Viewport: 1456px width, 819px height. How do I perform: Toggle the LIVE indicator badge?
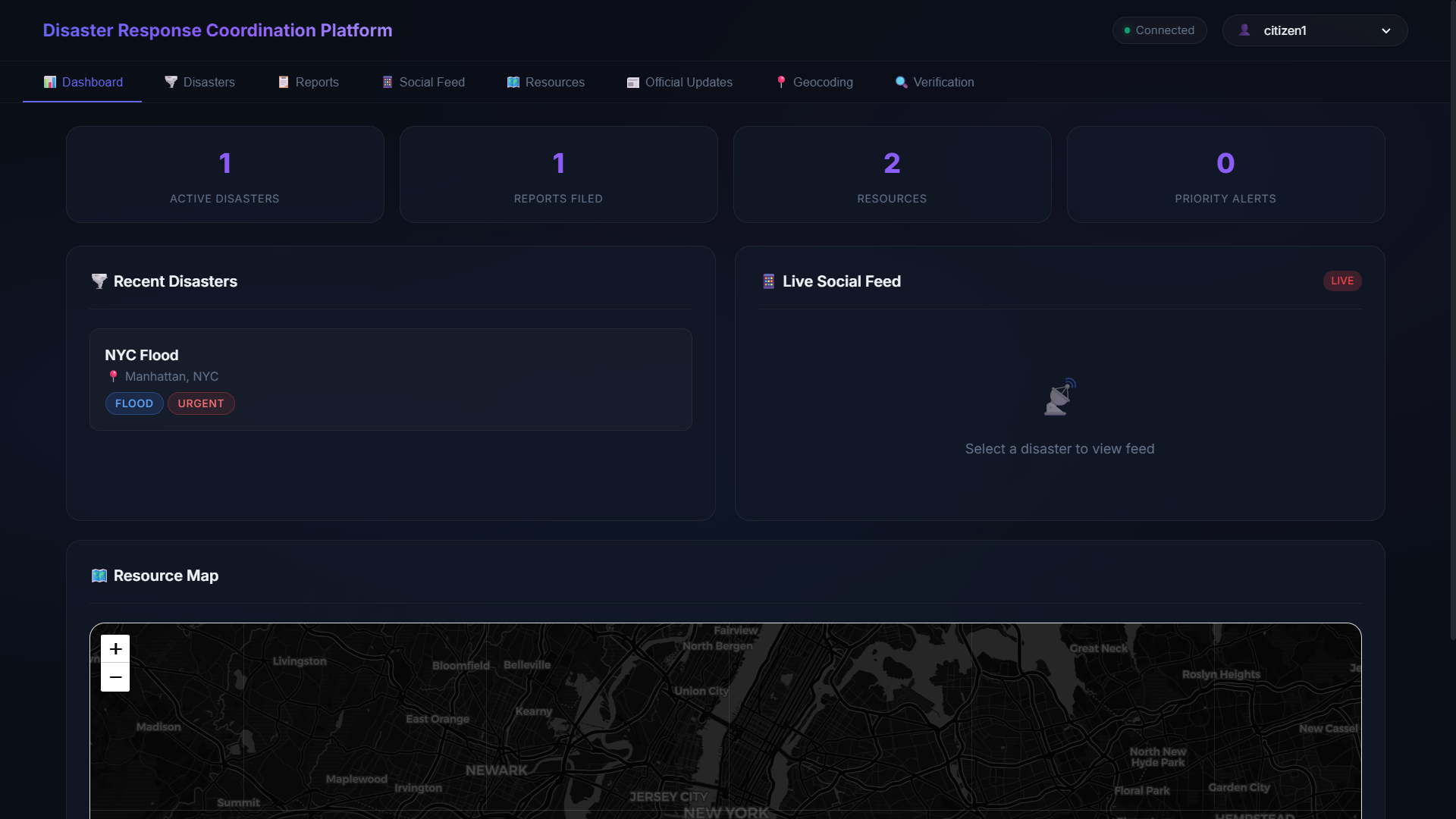pyautogui.click(x=1341, y=281)
